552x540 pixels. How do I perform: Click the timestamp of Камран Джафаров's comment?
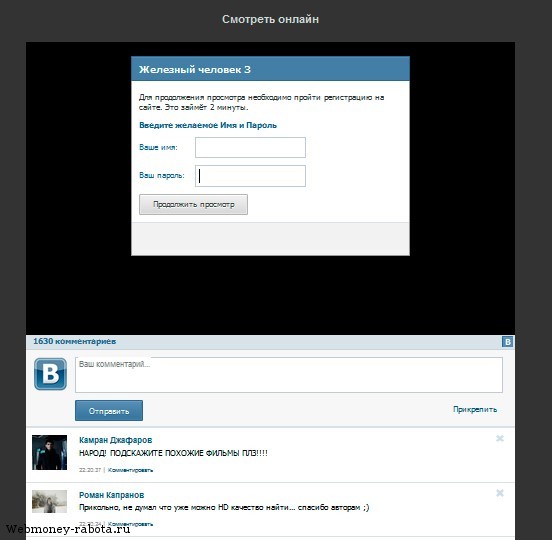click(90, 470)
